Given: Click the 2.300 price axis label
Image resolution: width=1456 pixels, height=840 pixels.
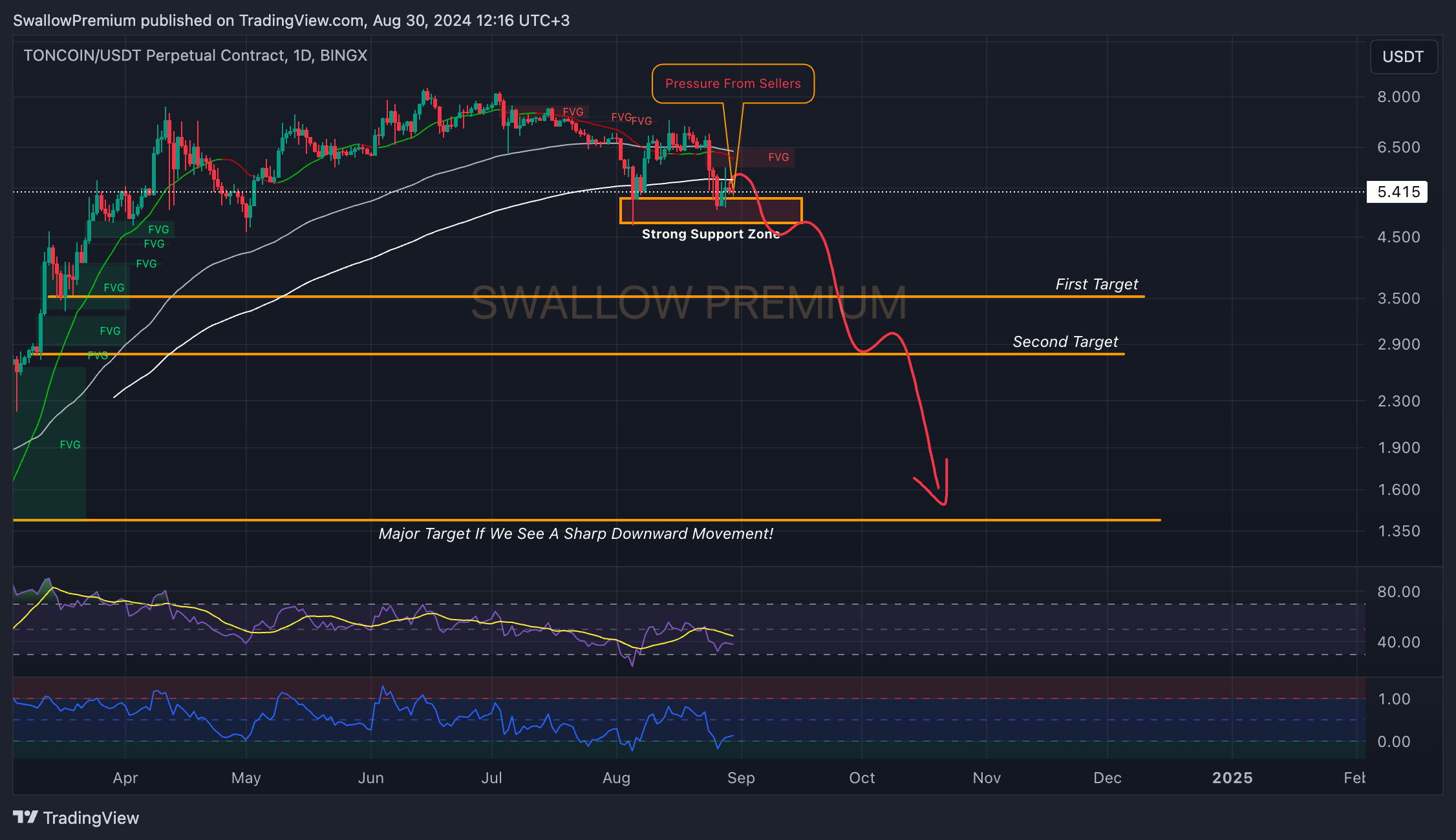Looking at the screenshot, I should (x=1398, y=401).
